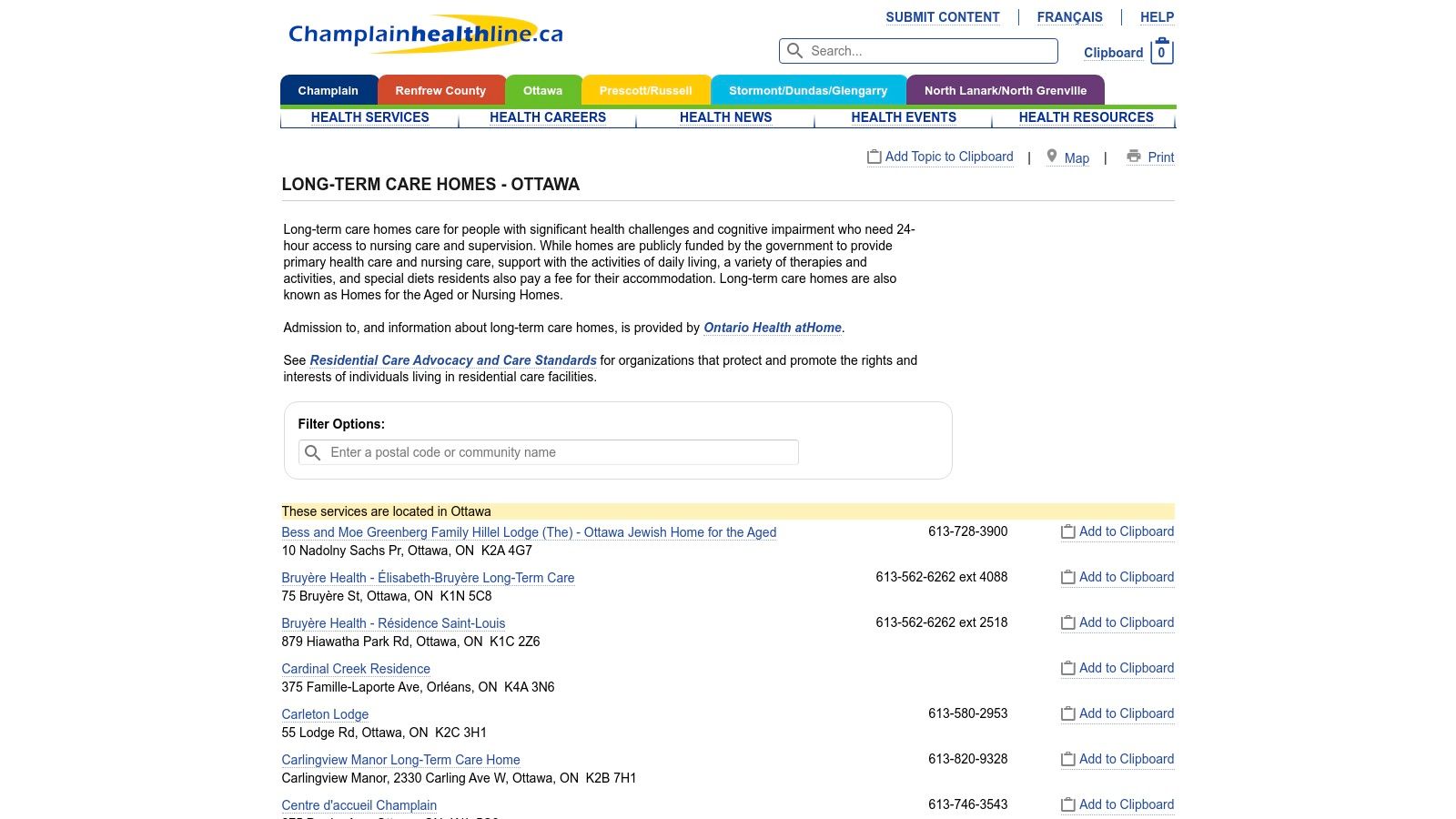Open the Ontario Health atHome link

pyautogui.click(x=773, y=328)
